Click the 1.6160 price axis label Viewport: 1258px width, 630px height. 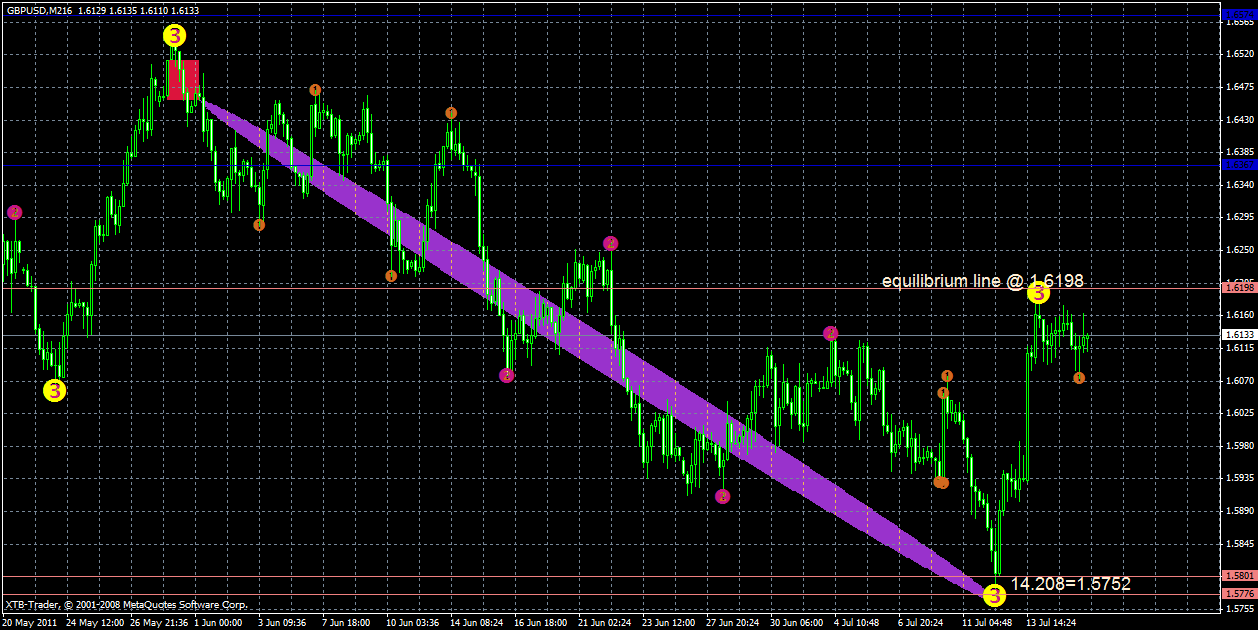tap(1240, 315)
